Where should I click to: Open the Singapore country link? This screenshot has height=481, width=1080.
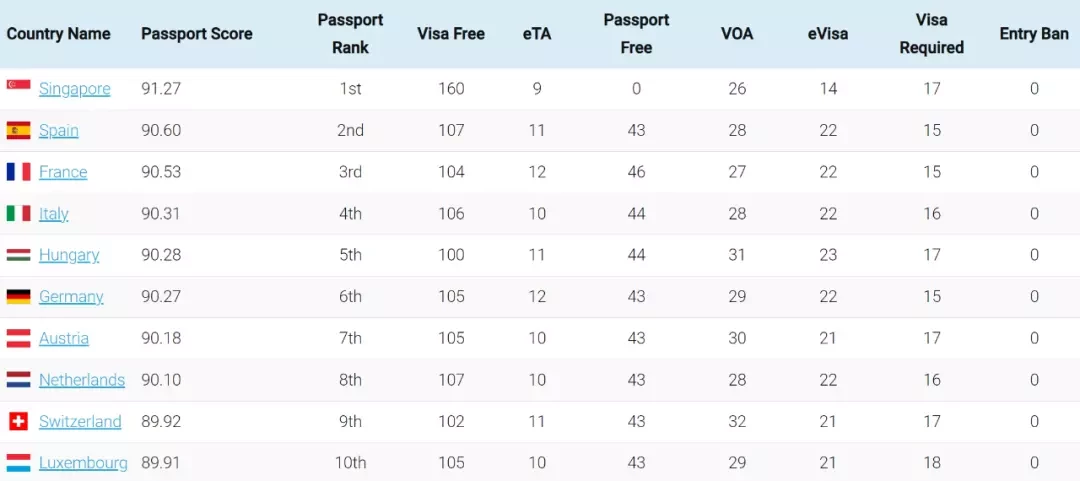[74, 89]
